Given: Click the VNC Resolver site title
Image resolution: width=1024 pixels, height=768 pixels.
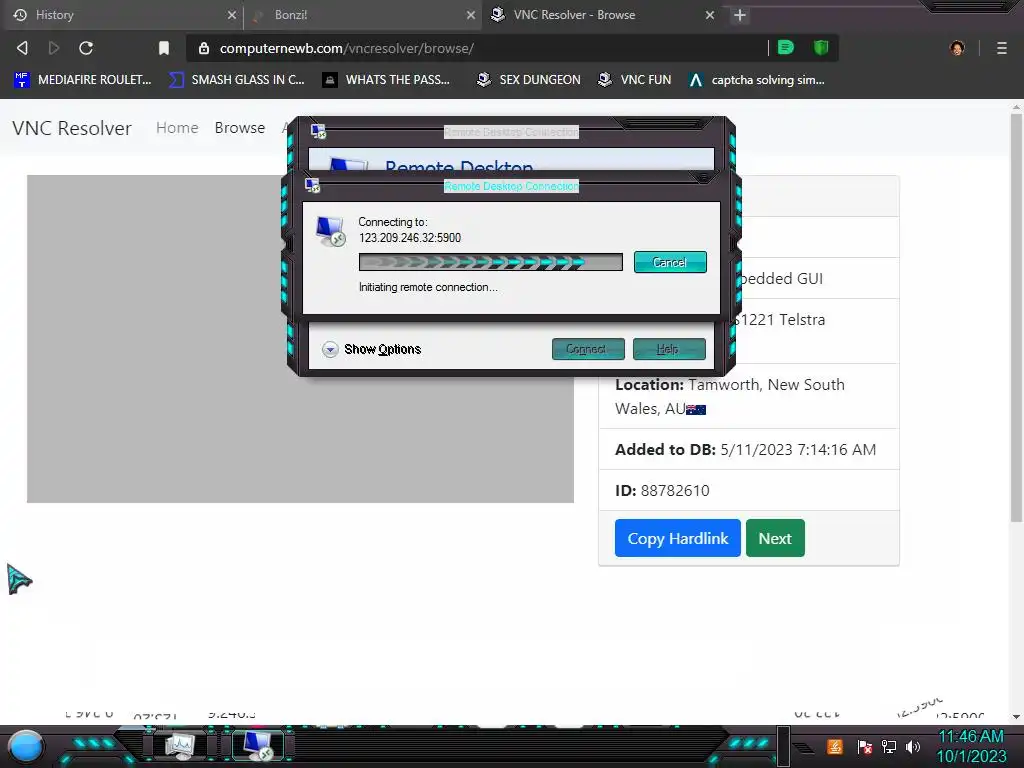Looking at the screenshot, I should pyautogui.click(x=72, y=128).
